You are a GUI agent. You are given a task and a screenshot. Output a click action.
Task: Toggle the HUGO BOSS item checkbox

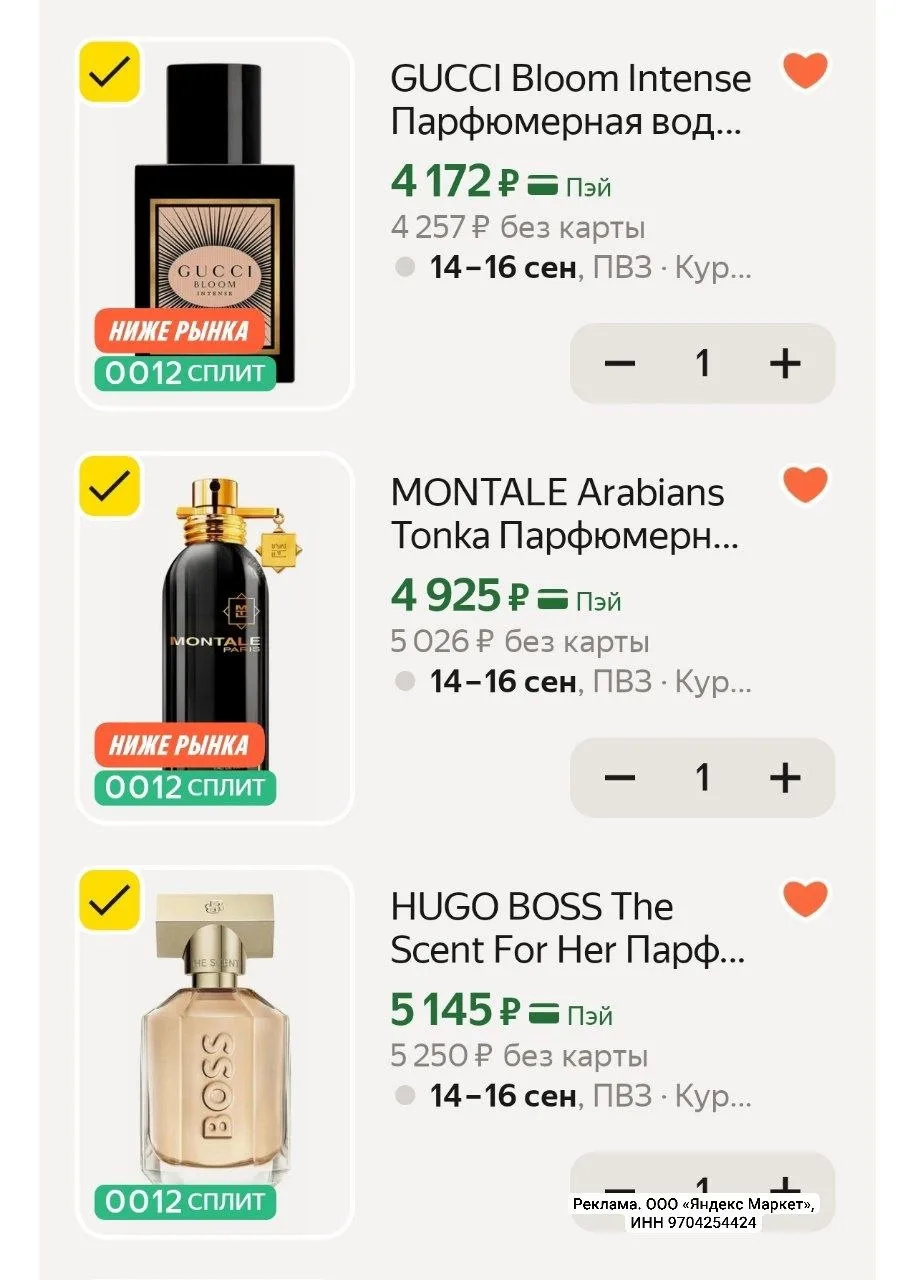110,900
